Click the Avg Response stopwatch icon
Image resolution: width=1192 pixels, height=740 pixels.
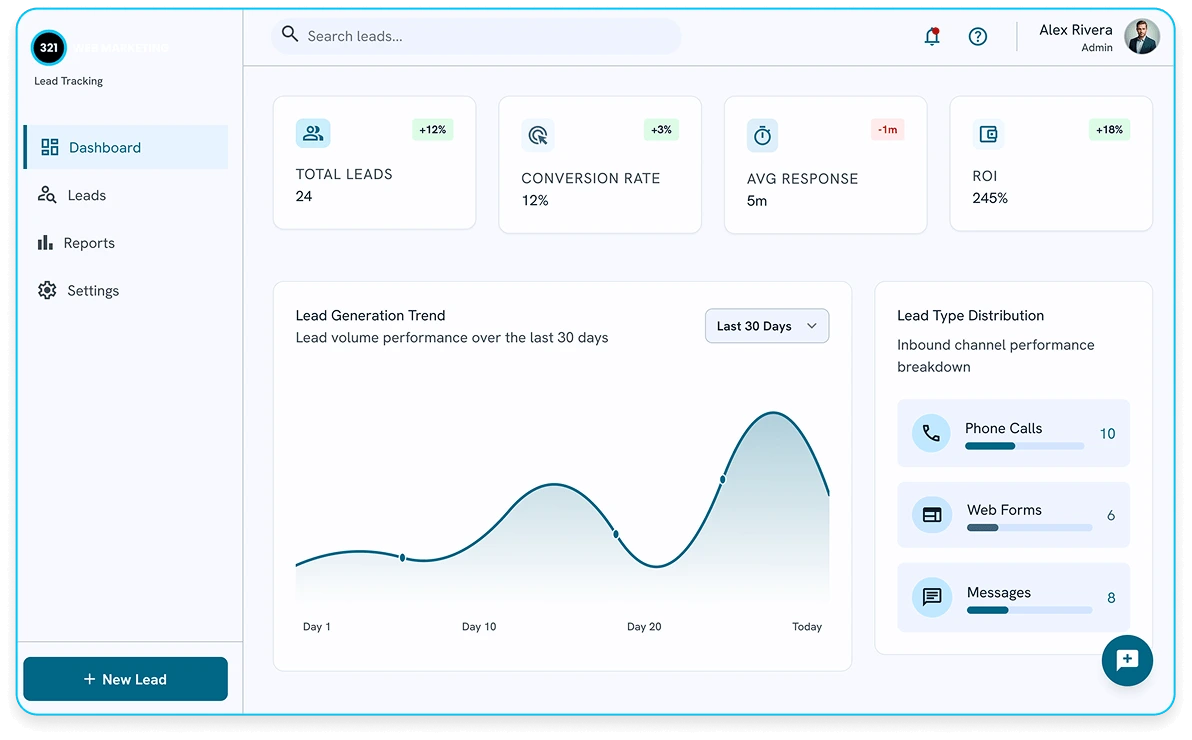(x=762, y=136)
